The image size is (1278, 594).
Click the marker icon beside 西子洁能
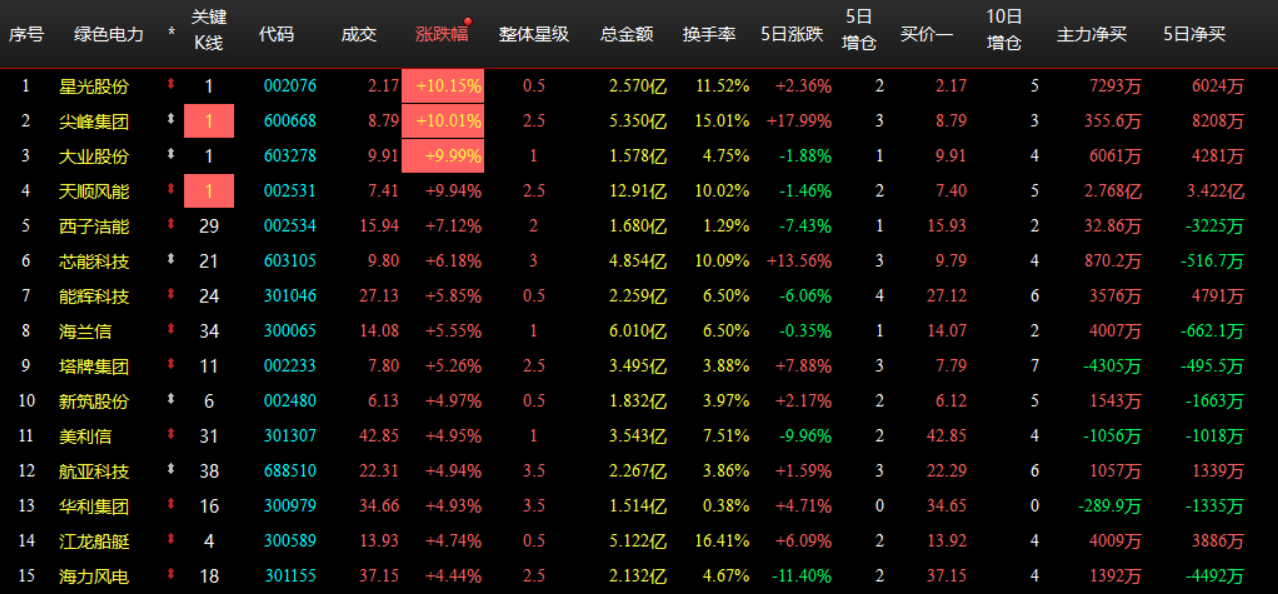pos(171,225)
